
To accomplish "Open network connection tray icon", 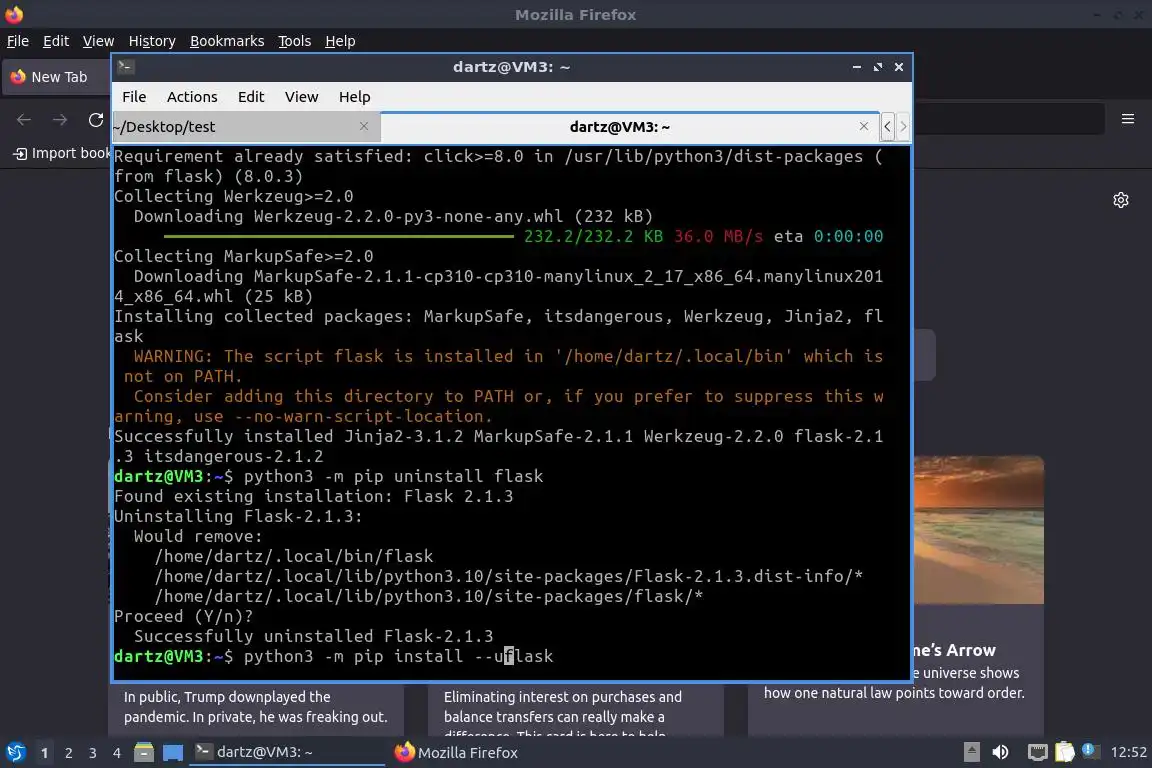I will (x=1037, y=752).
